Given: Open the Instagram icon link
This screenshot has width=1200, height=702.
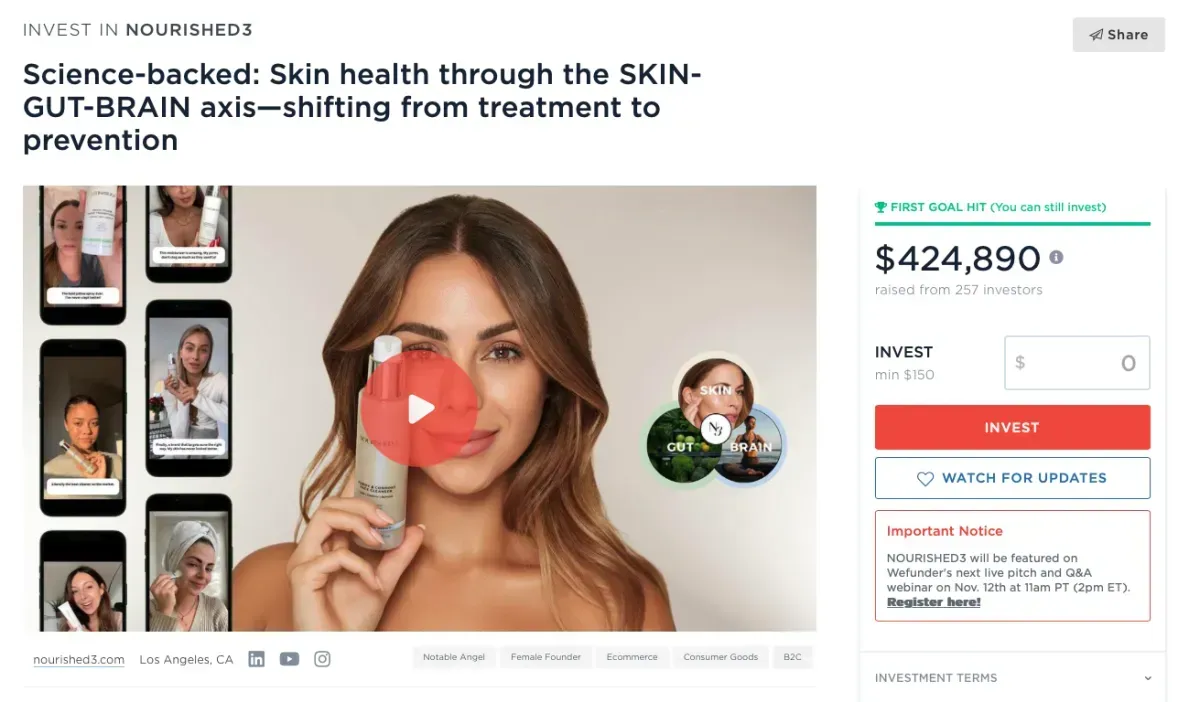Looking at the screenshot, I should coord(322,659).
